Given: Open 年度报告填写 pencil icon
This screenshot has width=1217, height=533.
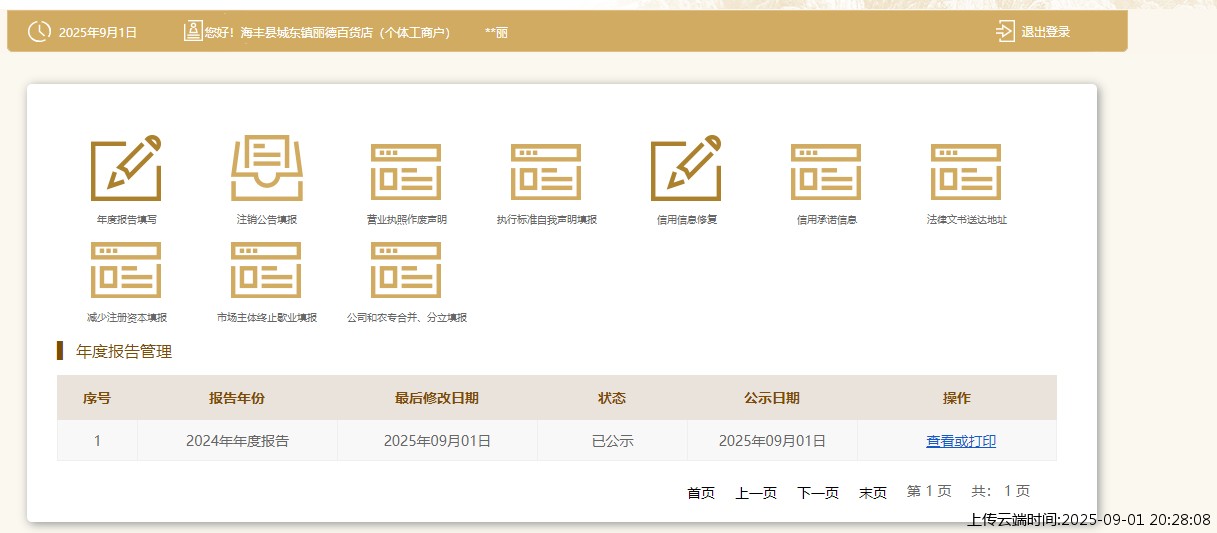Looking at the screenshot, I should click(x=126, y=168).
